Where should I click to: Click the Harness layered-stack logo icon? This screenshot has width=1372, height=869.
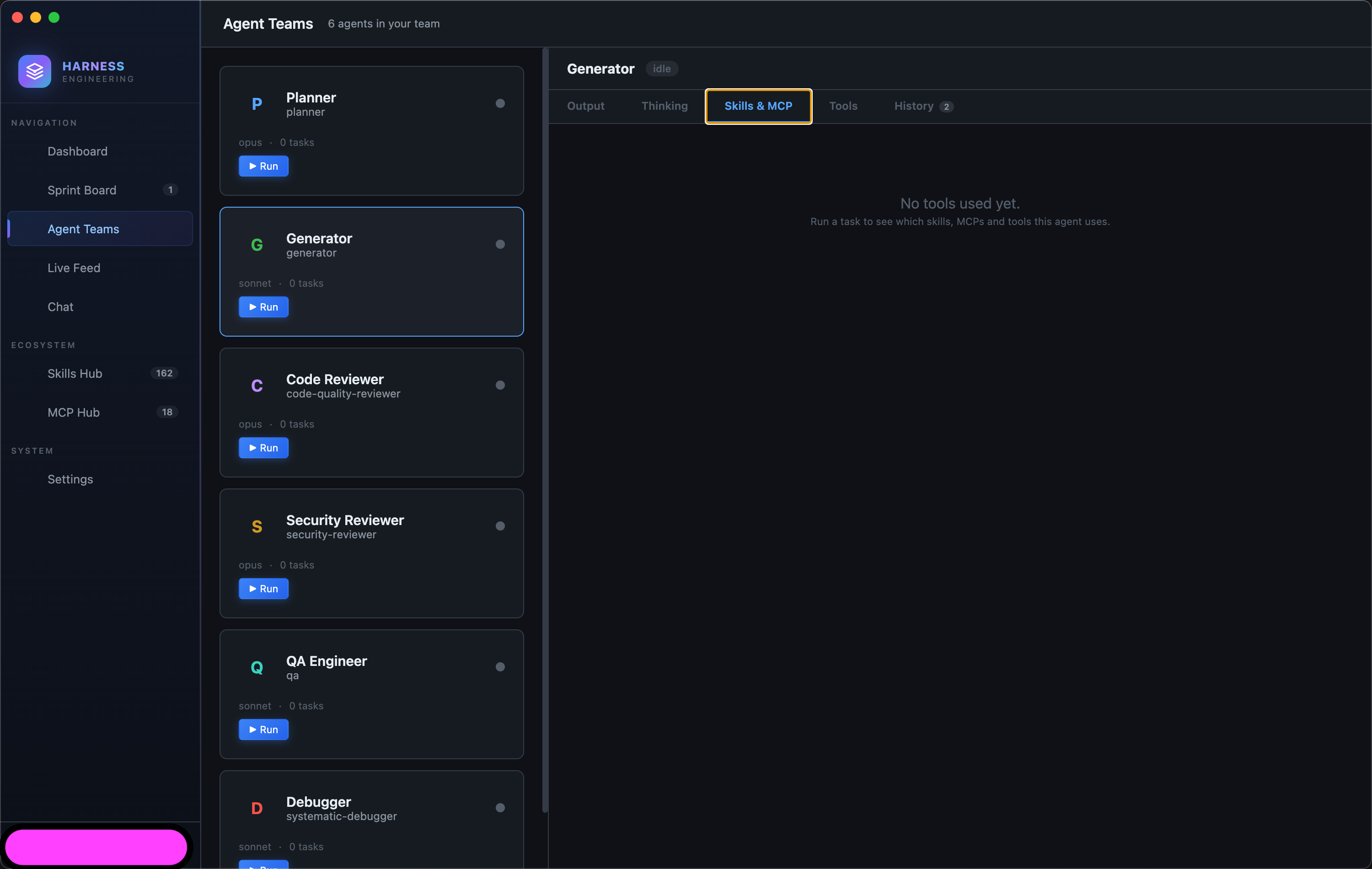coord(35,71)
